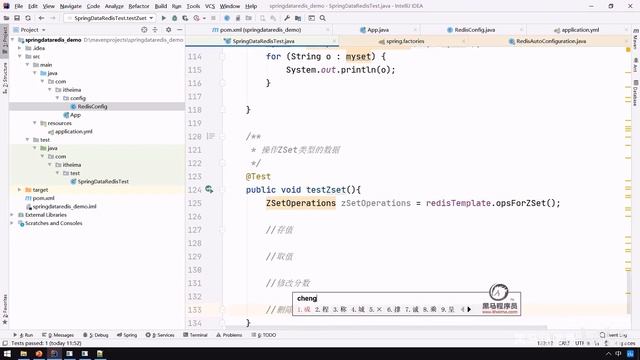Switch to the App.java tab
The width and height of the screenshot is (640, 360).
tap(374, 30)
